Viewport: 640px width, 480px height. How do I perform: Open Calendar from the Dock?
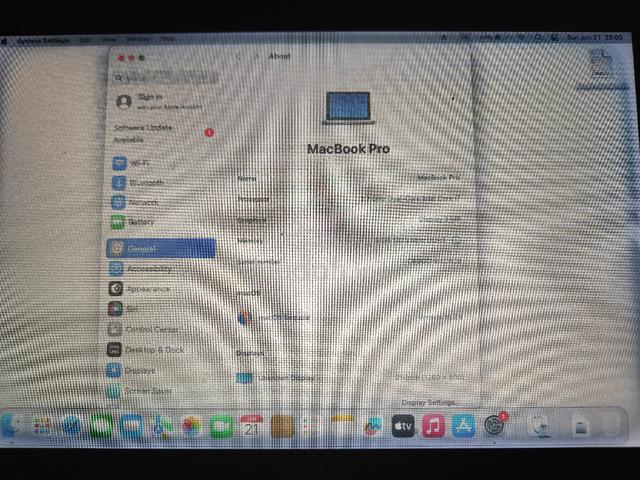[251, 427]
